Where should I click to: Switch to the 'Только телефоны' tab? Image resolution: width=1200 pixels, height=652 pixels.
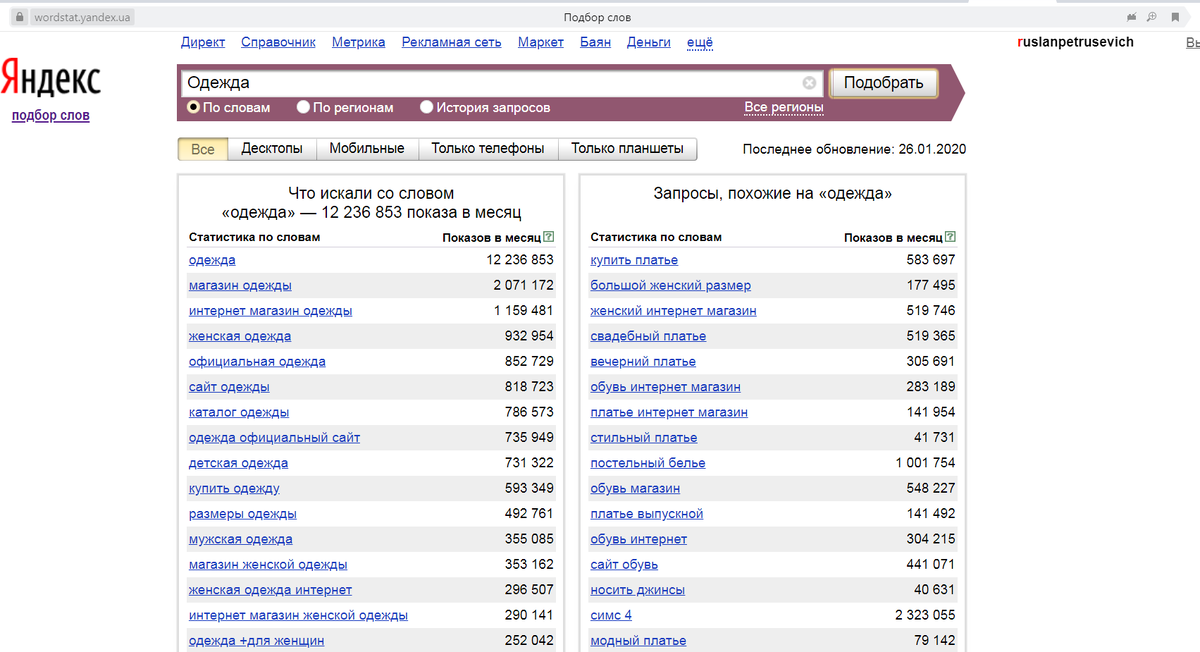point(488,149)
